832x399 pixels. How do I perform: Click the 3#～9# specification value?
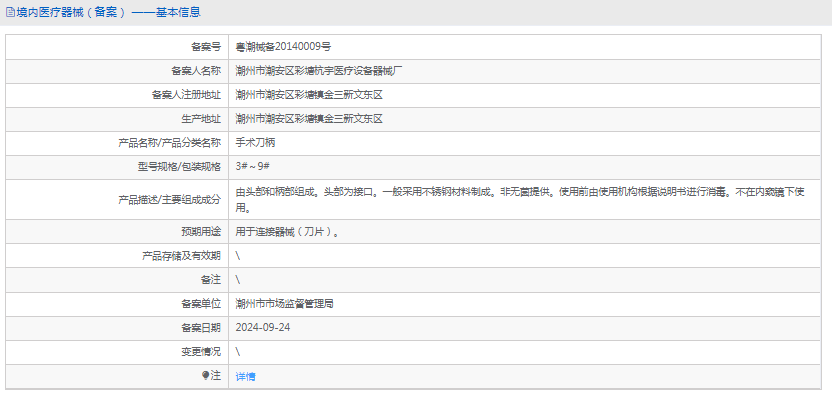[x=253, y=167]
